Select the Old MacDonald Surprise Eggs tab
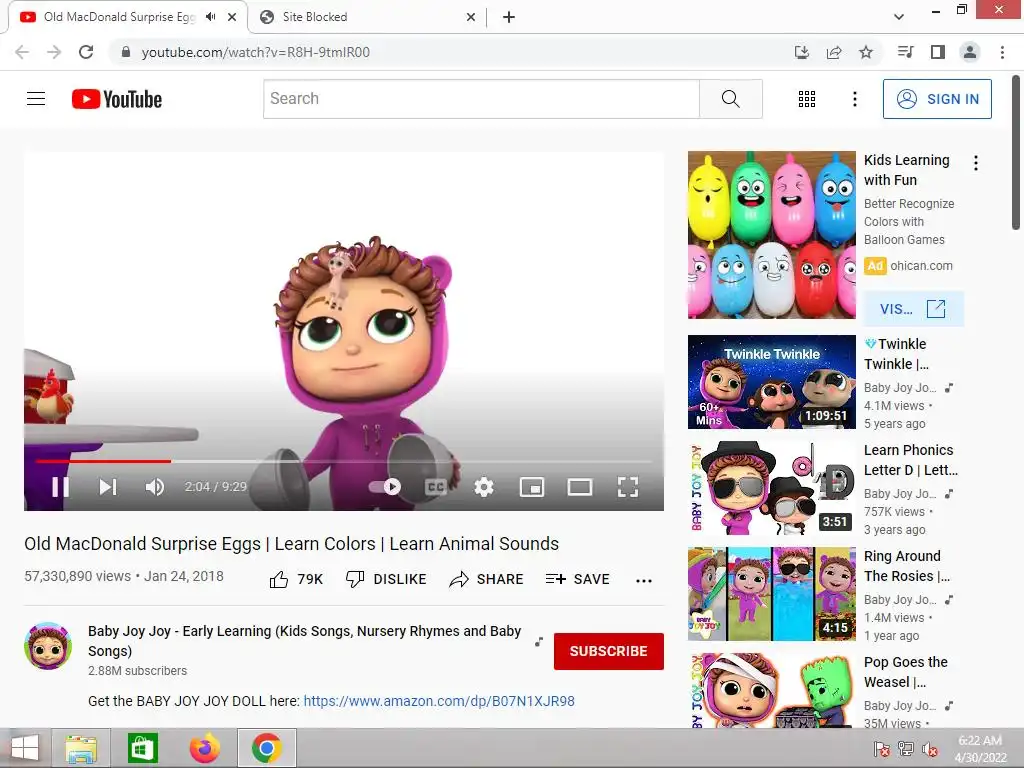This screenshot has width=1024, height=768. click(119, 17)
